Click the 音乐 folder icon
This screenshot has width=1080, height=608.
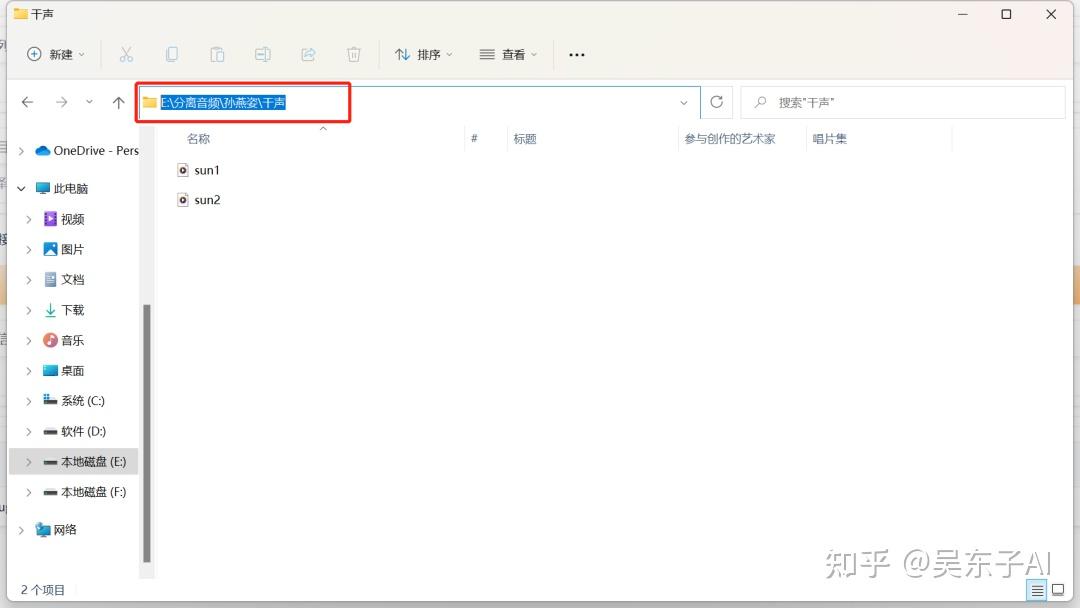tap(50, 340)
